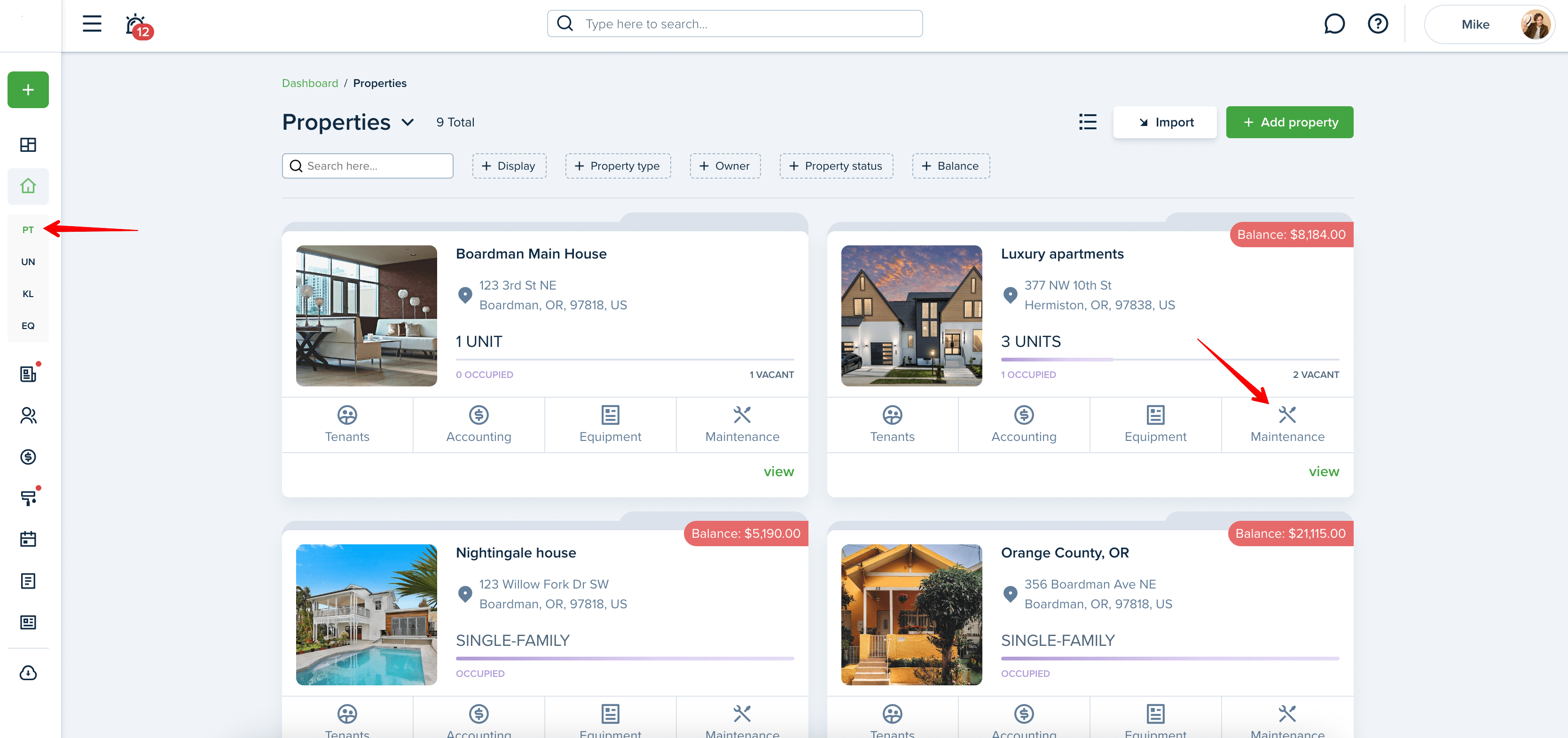Open the listings icon with red dot
This screenshot has width=1568, height=738.
click(x=28, y=373)
